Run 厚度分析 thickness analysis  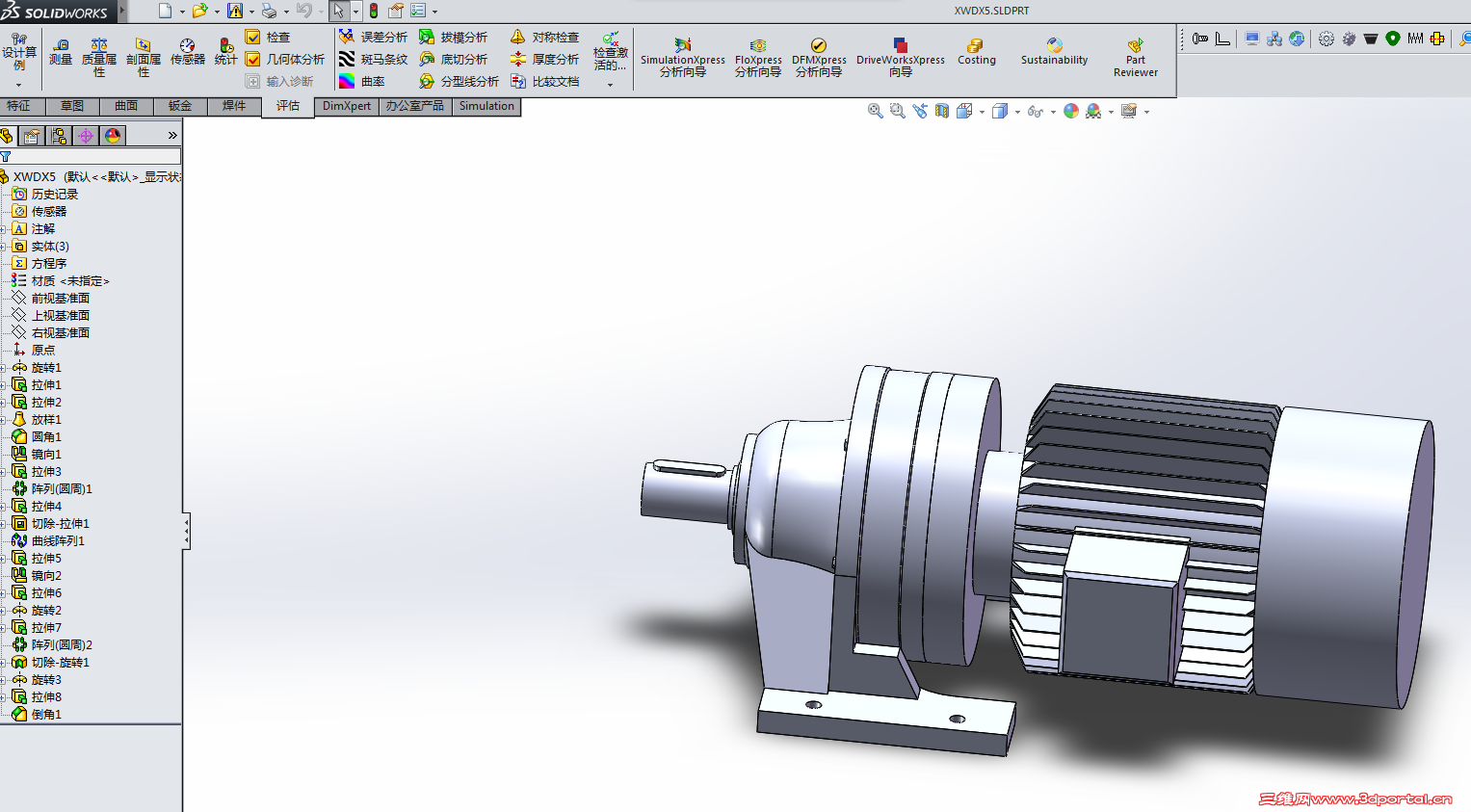(x=544, y=59)
